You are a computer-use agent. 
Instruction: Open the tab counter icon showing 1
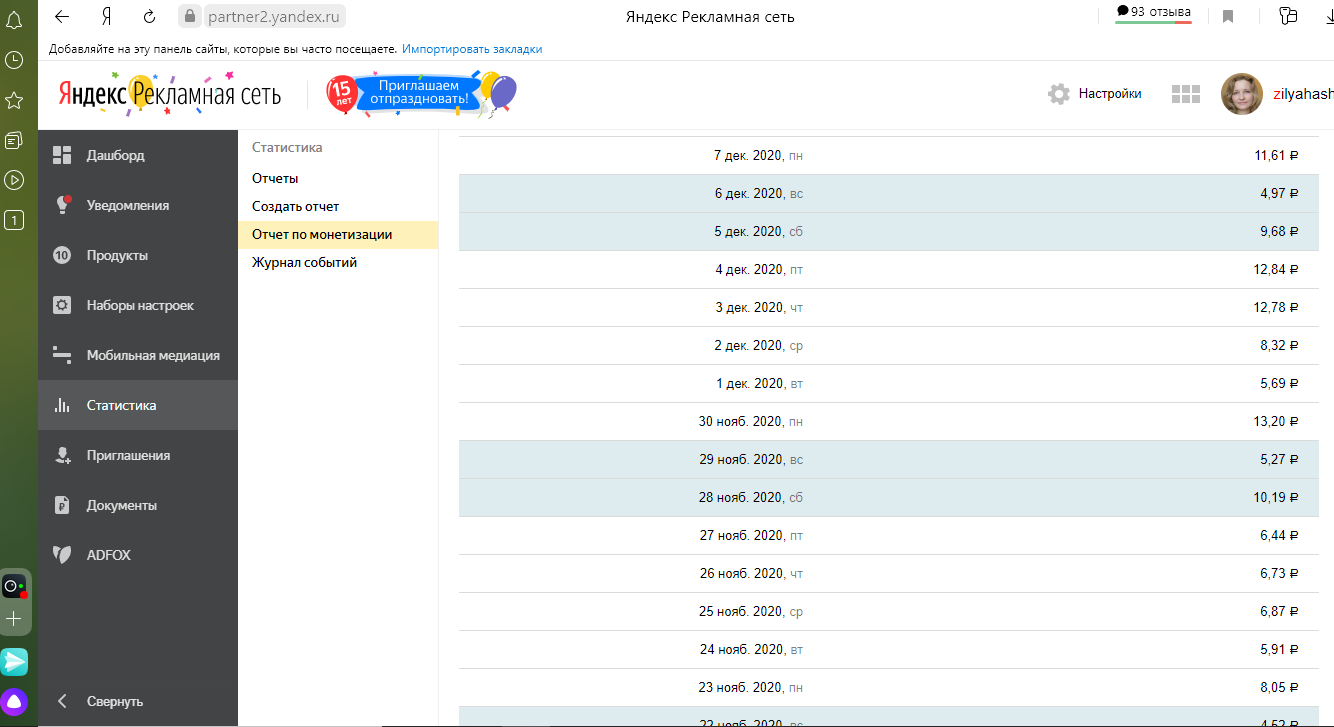click(14, 220)
